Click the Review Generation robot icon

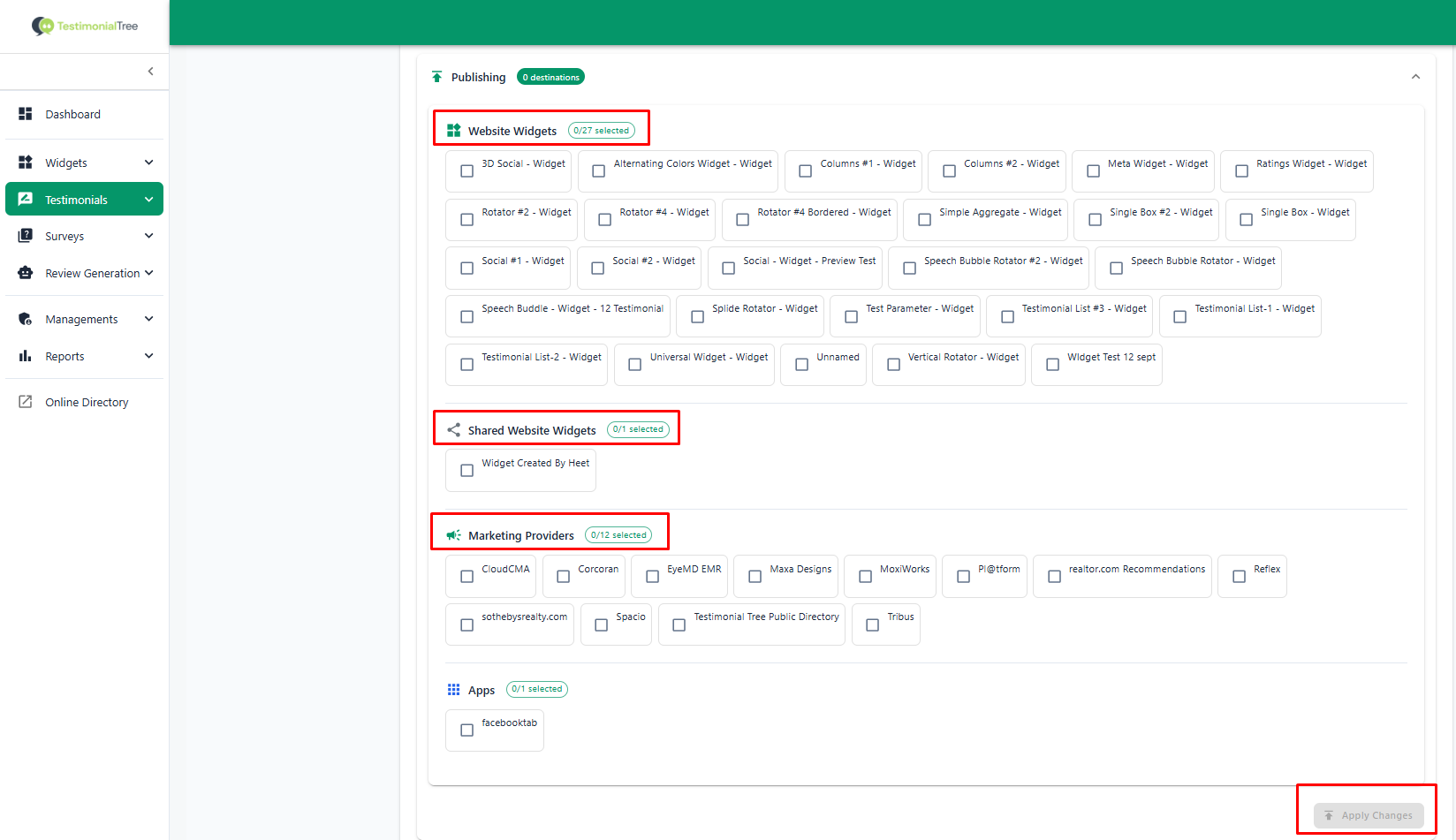point(26,273)
